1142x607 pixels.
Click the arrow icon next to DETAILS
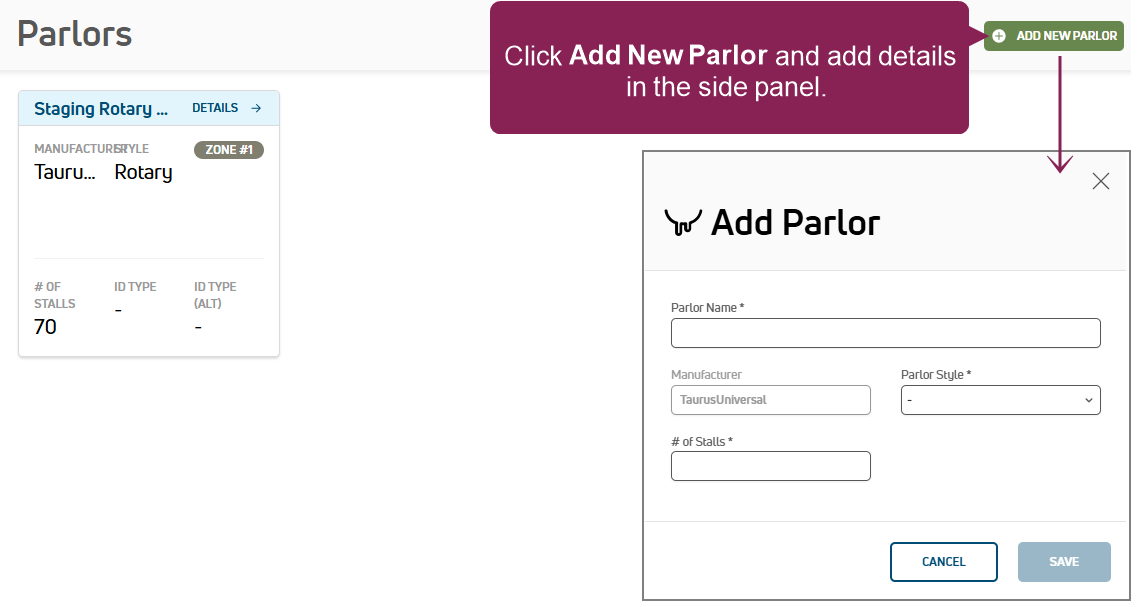tap(256, 108)
